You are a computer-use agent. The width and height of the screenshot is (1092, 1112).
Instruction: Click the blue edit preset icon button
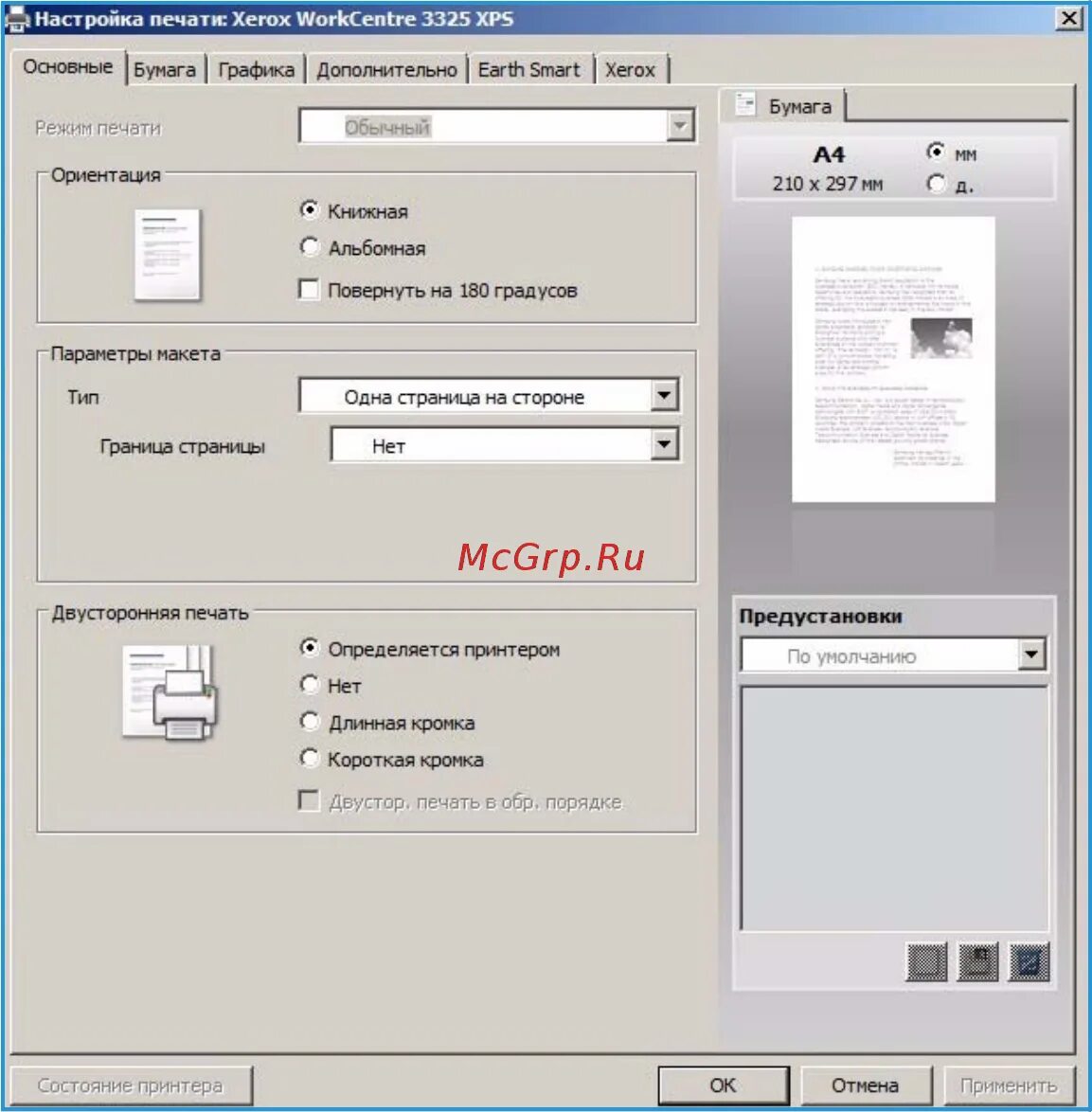click(x=1029, y=961)
